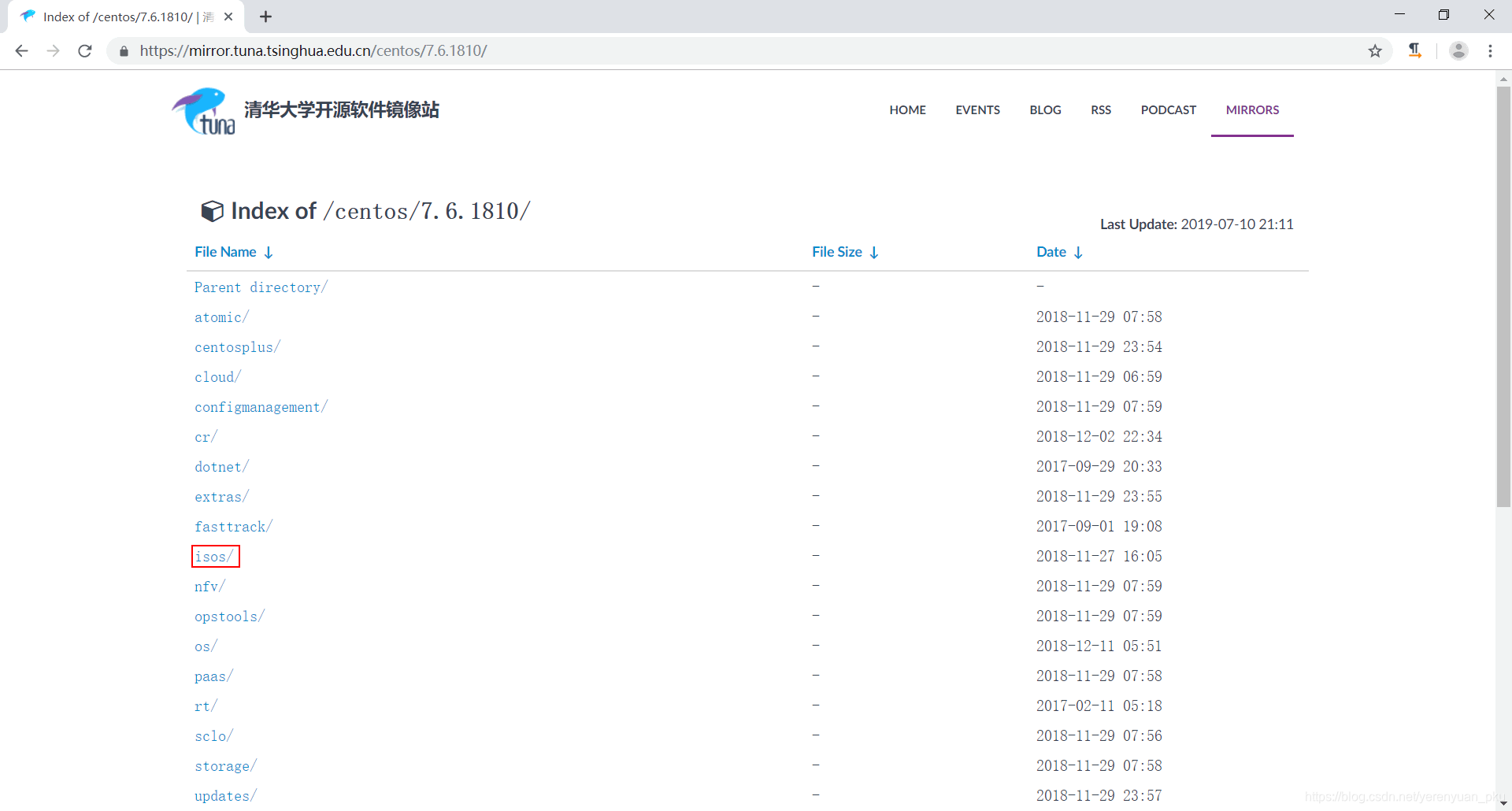Open the os/ folder
Screen dimensions: 1512x811
tap(206, 646)
